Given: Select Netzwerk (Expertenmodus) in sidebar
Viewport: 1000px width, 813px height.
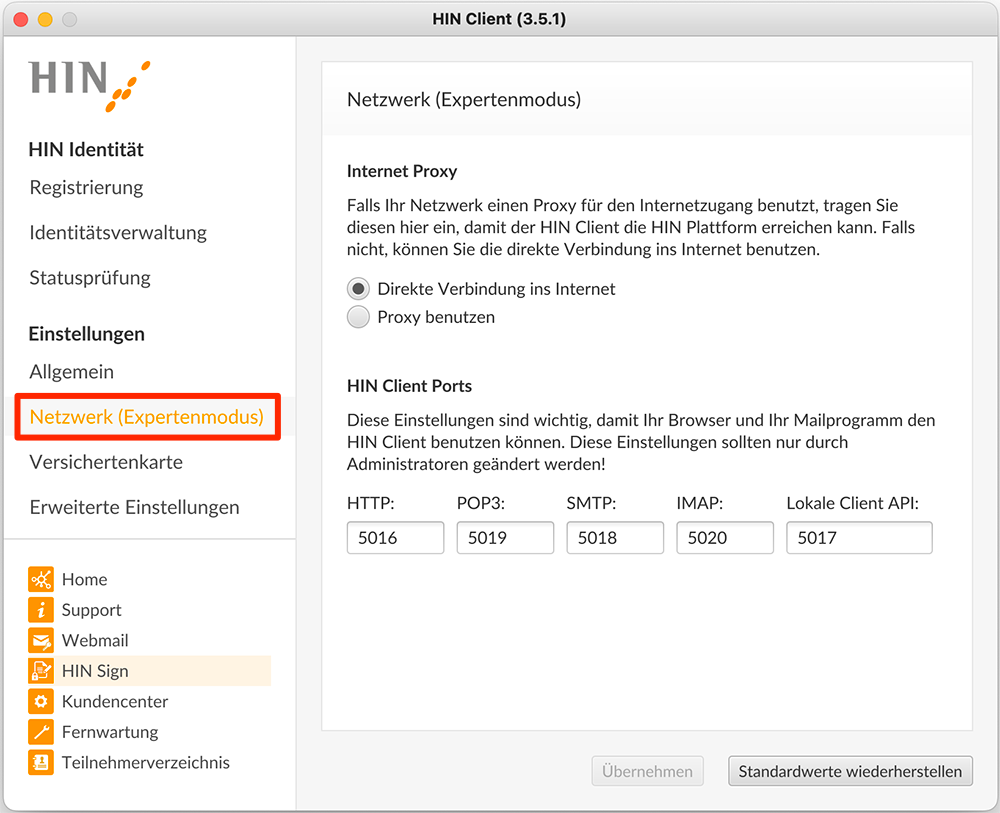Looking at the screenshot, I should point(147,417).
